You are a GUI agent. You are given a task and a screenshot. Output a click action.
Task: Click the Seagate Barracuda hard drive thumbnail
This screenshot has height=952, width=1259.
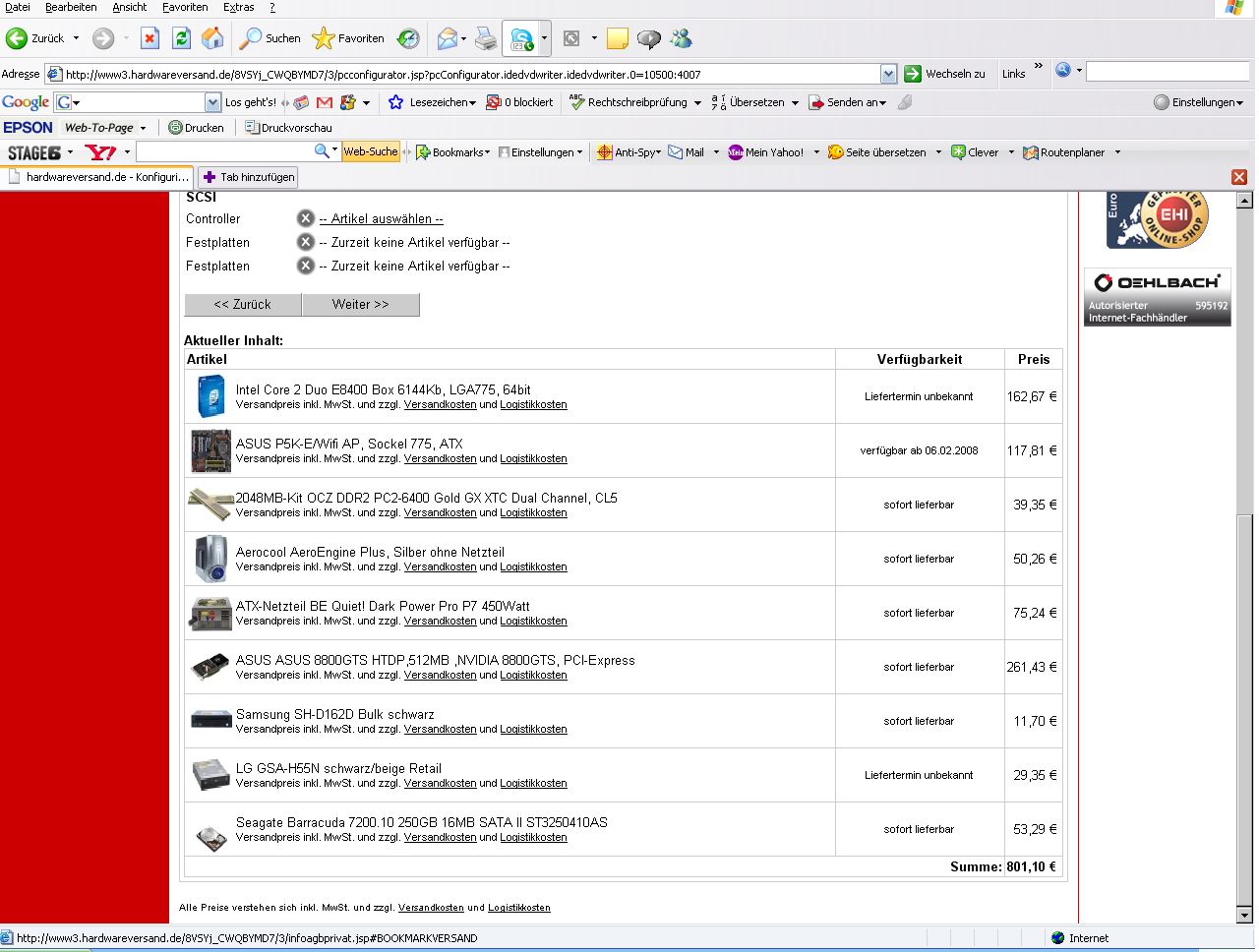click(x=210, y=838)
